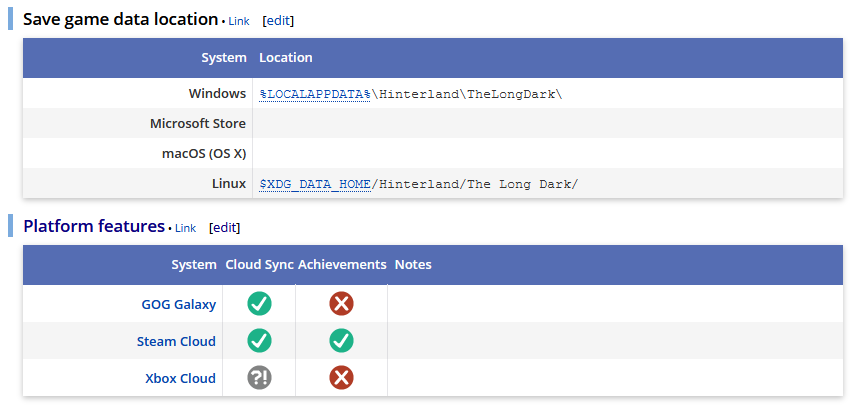
Task: Edit the Save game data location section
Action: pos(278,21)
